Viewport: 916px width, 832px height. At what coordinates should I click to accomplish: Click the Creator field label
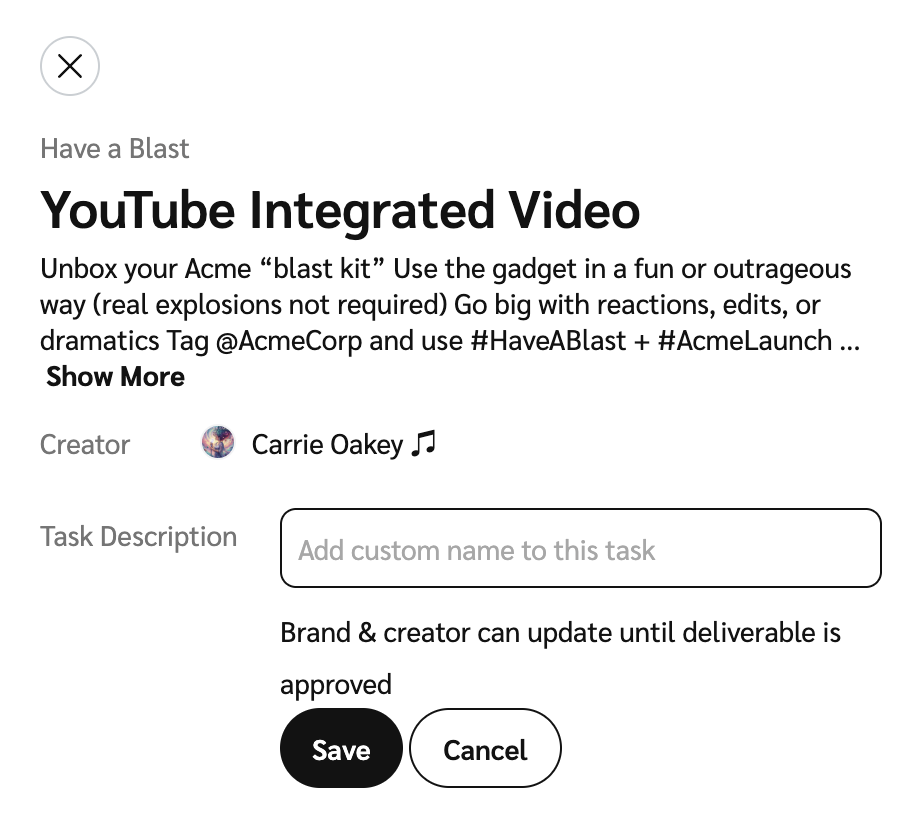point(85,444)
